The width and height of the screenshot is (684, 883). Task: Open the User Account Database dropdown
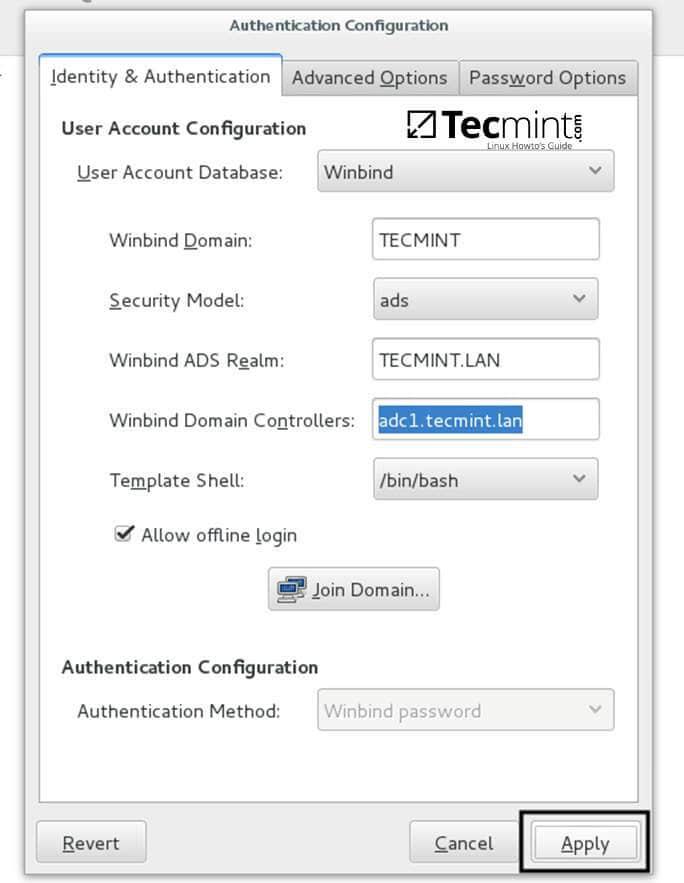(x=465, y=171)
